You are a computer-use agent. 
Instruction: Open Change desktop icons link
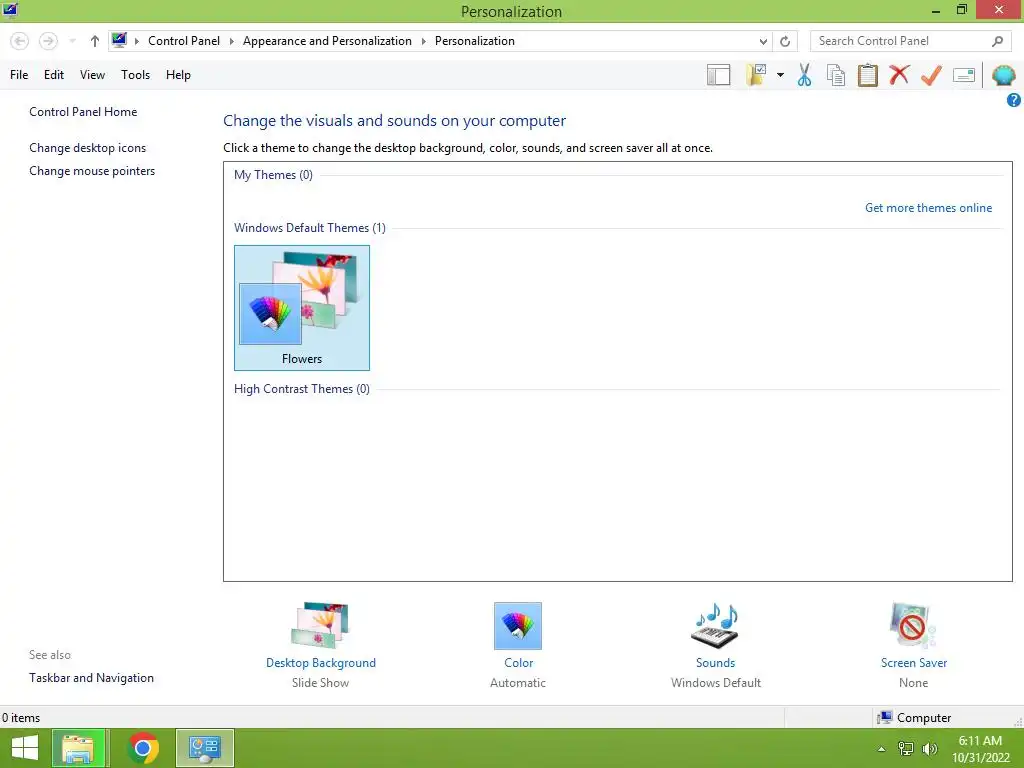coord(88,148)
